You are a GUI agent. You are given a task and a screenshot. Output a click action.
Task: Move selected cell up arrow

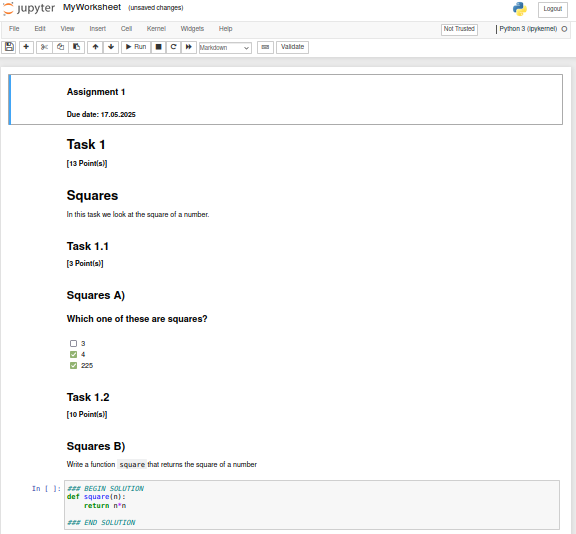coord(96,47)
